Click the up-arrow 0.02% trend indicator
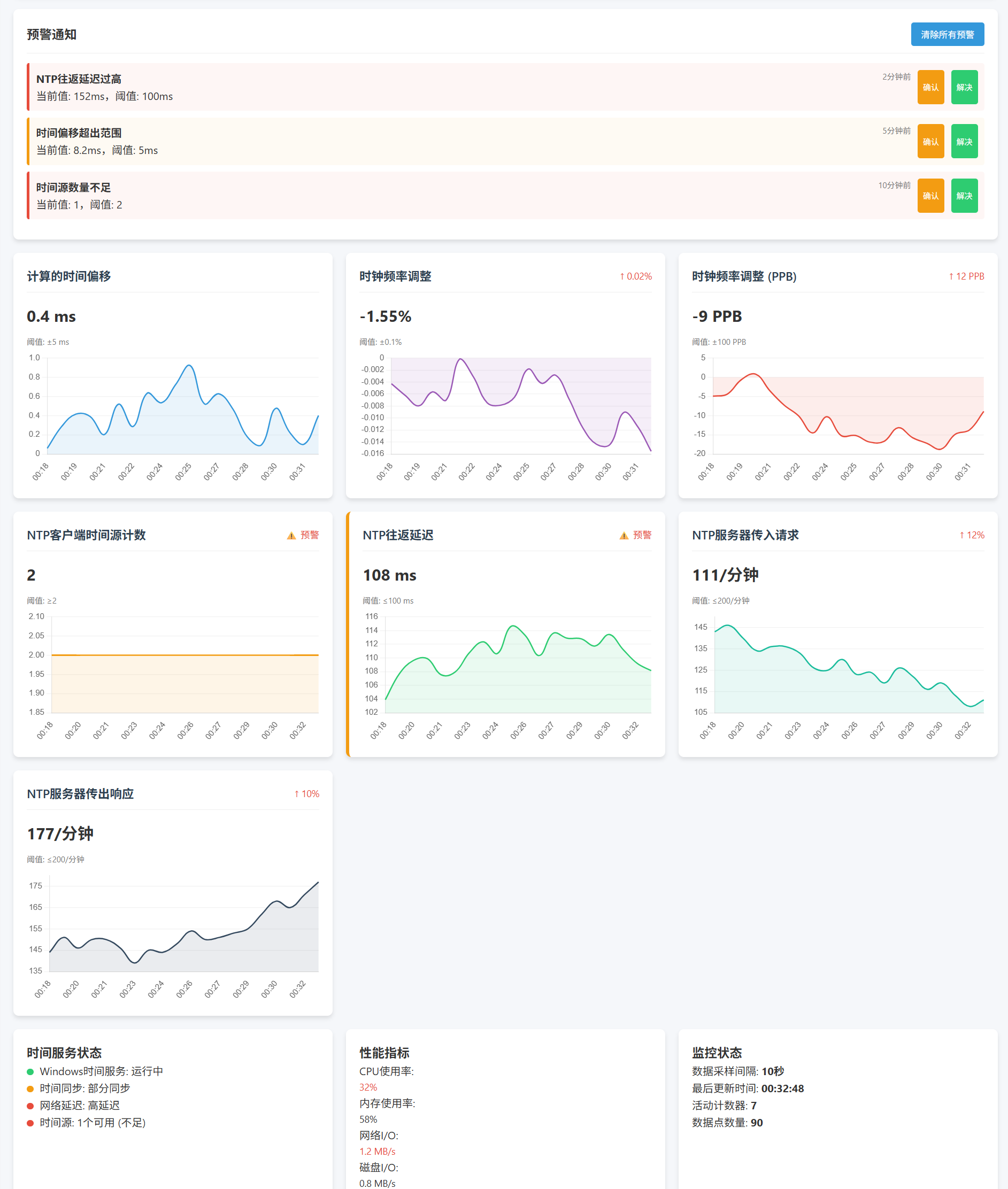This screenshot has height=1189, width=1008. [x=635, y=276]
